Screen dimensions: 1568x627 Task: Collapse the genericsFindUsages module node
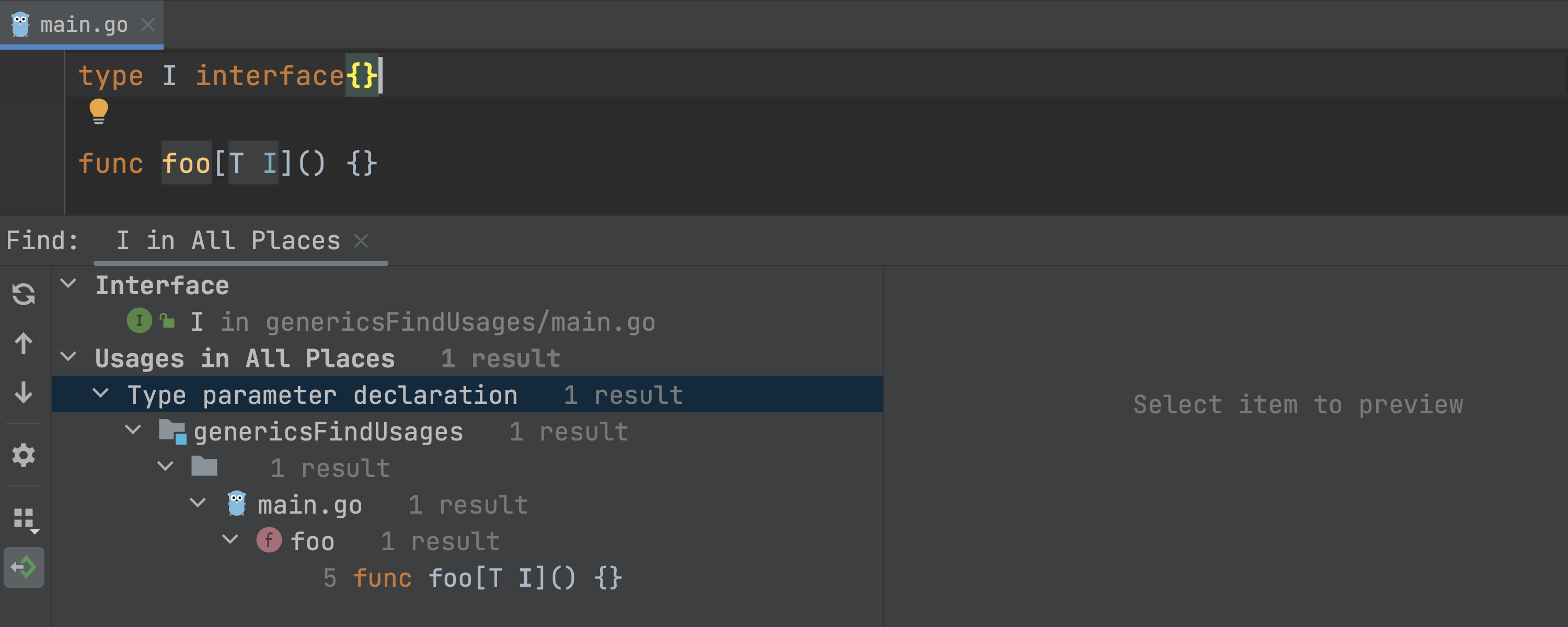coord(133,431)
